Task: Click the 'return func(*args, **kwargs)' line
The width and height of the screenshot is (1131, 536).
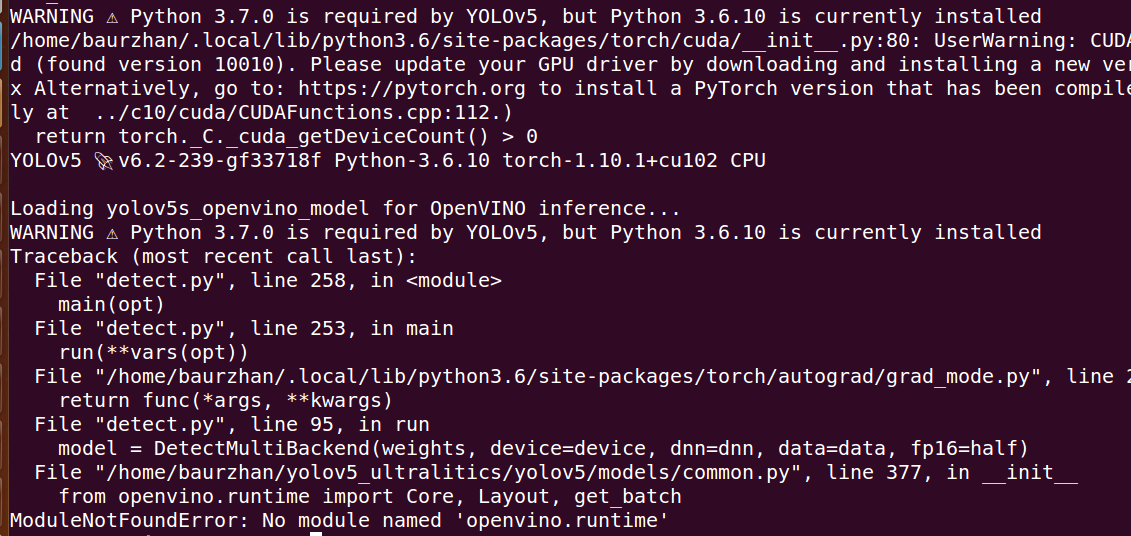Action: tap(226, 400)
